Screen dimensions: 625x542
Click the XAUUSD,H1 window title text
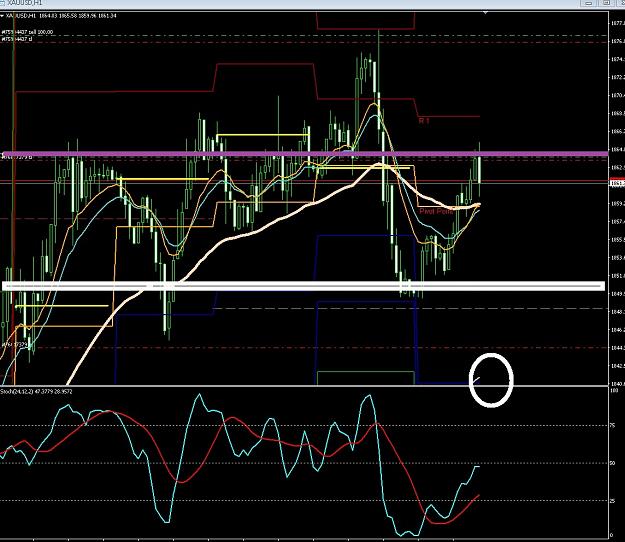(x=25, y=3)
